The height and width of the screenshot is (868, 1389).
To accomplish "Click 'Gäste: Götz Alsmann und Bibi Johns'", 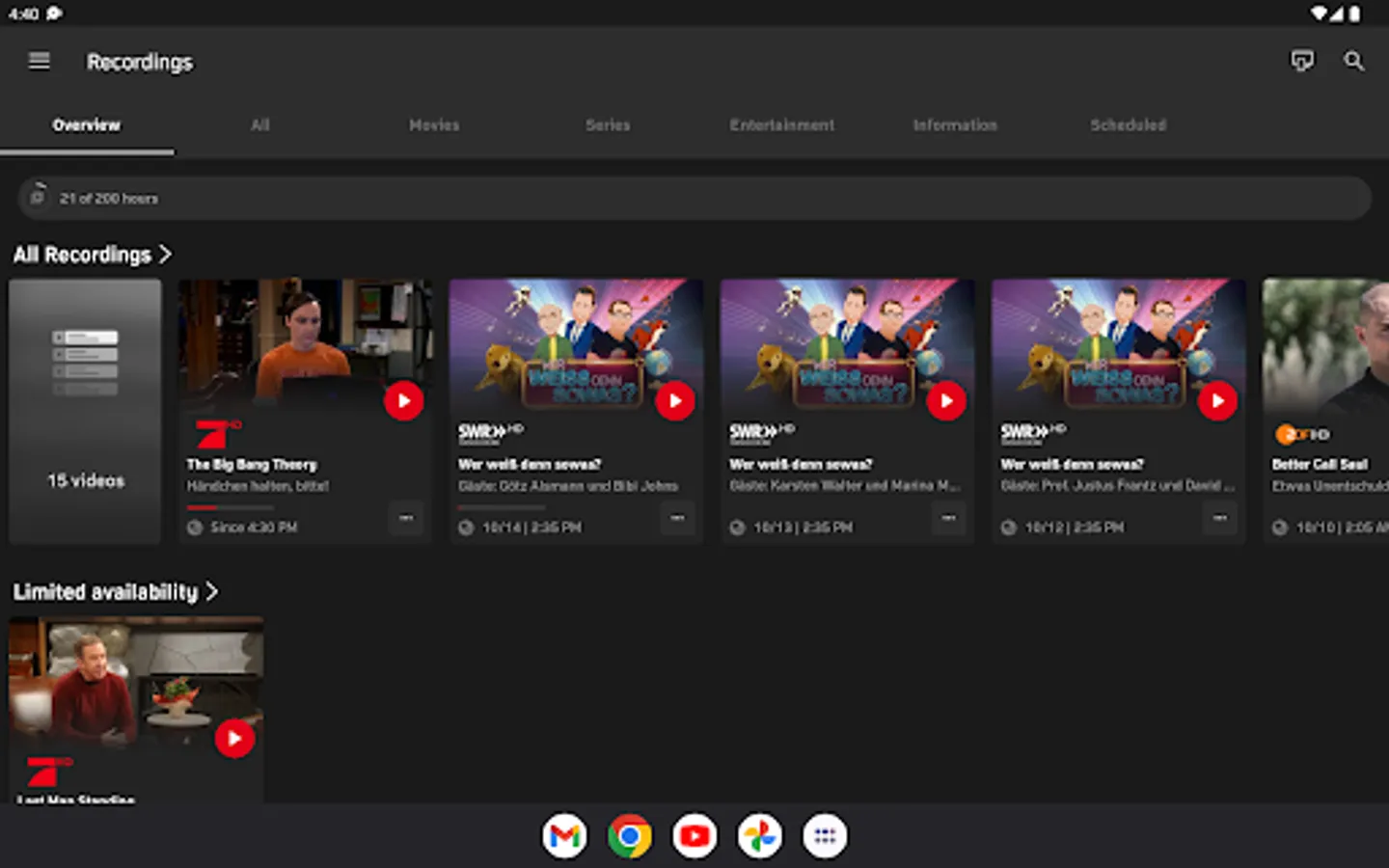I will 568,486.
